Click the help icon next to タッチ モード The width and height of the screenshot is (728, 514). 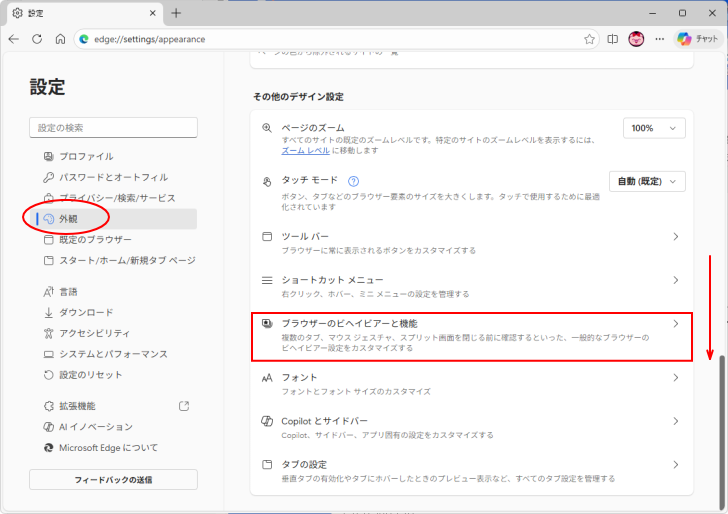pyautogui.click(x=353, y=181)
